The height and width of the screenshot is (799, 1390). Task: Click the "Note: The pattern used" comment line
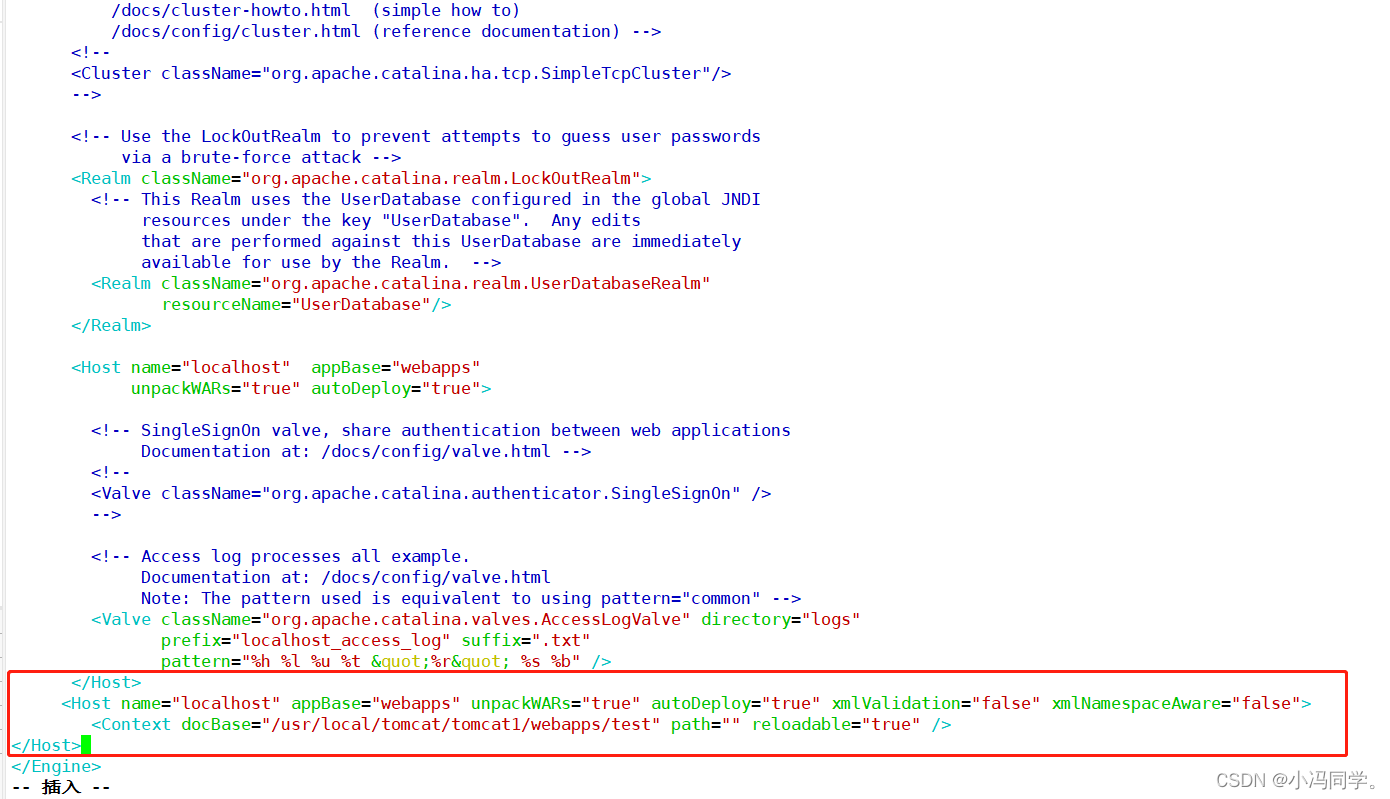[x=471, y=598]
